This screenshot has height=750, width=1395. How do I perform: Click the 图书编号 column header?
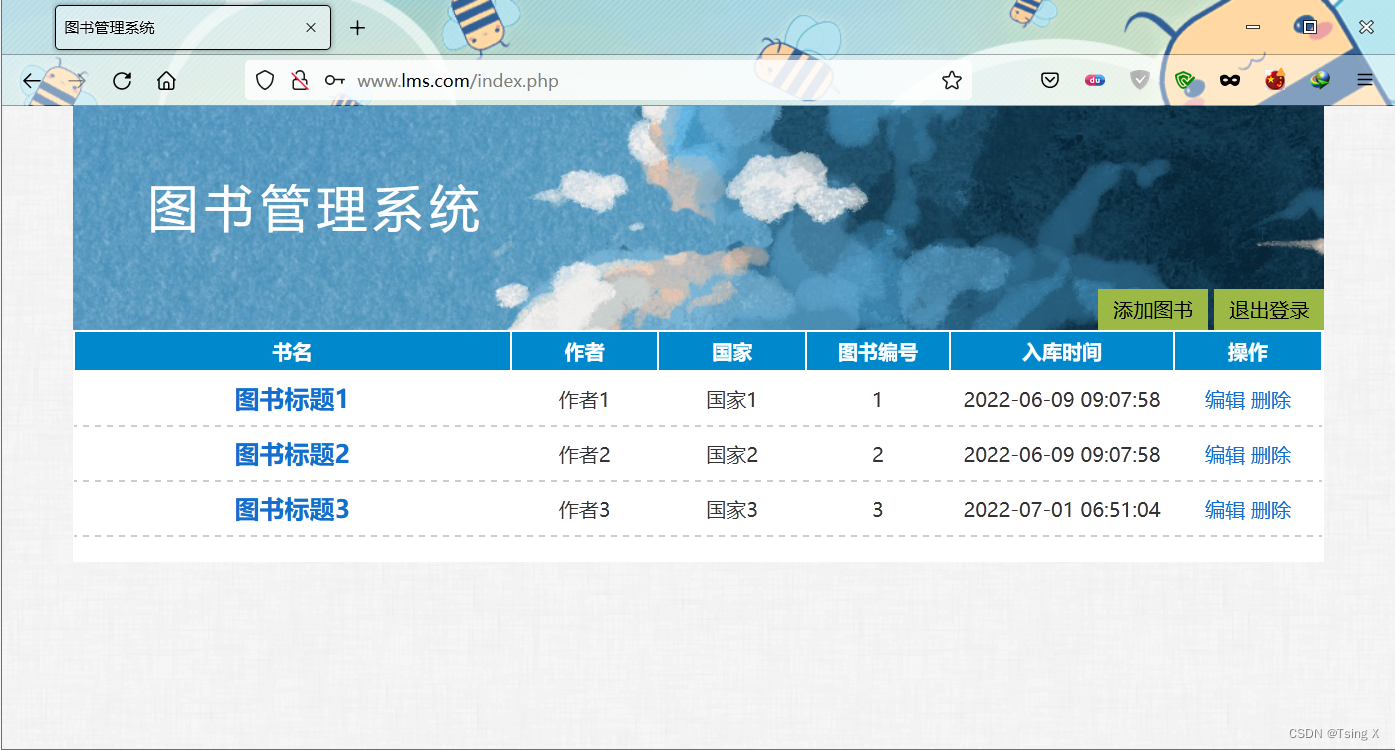click(878, 352)
